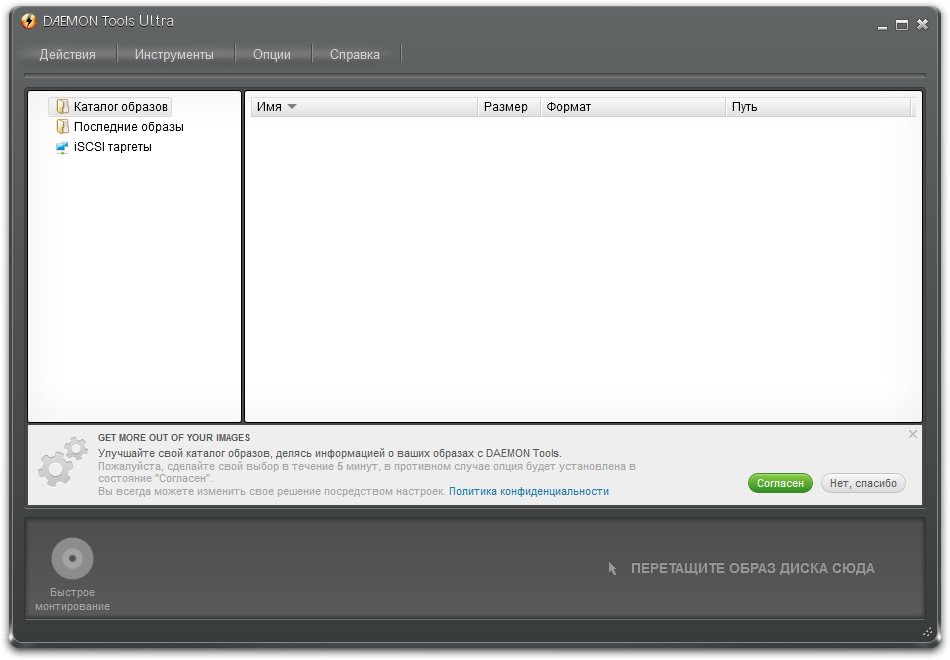Select Последние образы in the tree
The width and height of the screenshot is (950, 660).
coord(128,127)
